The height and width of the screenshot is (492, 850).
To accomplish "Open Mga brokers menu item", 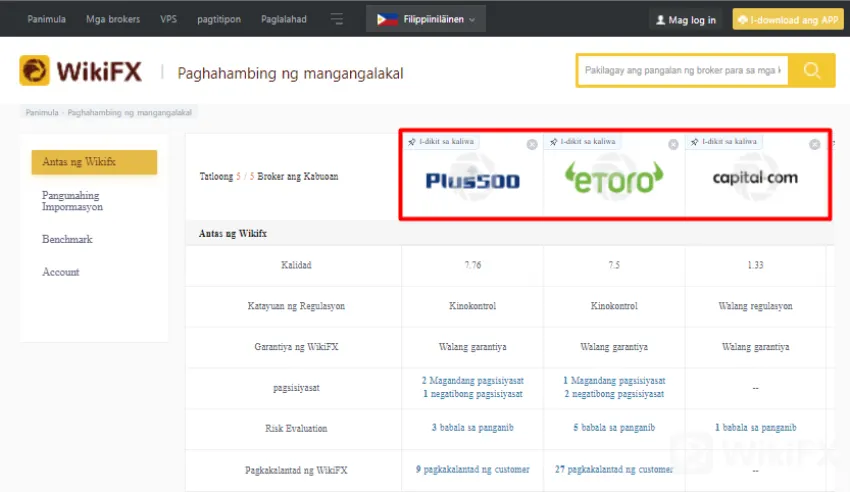I will pyautogui.click(x=113, y=20).
